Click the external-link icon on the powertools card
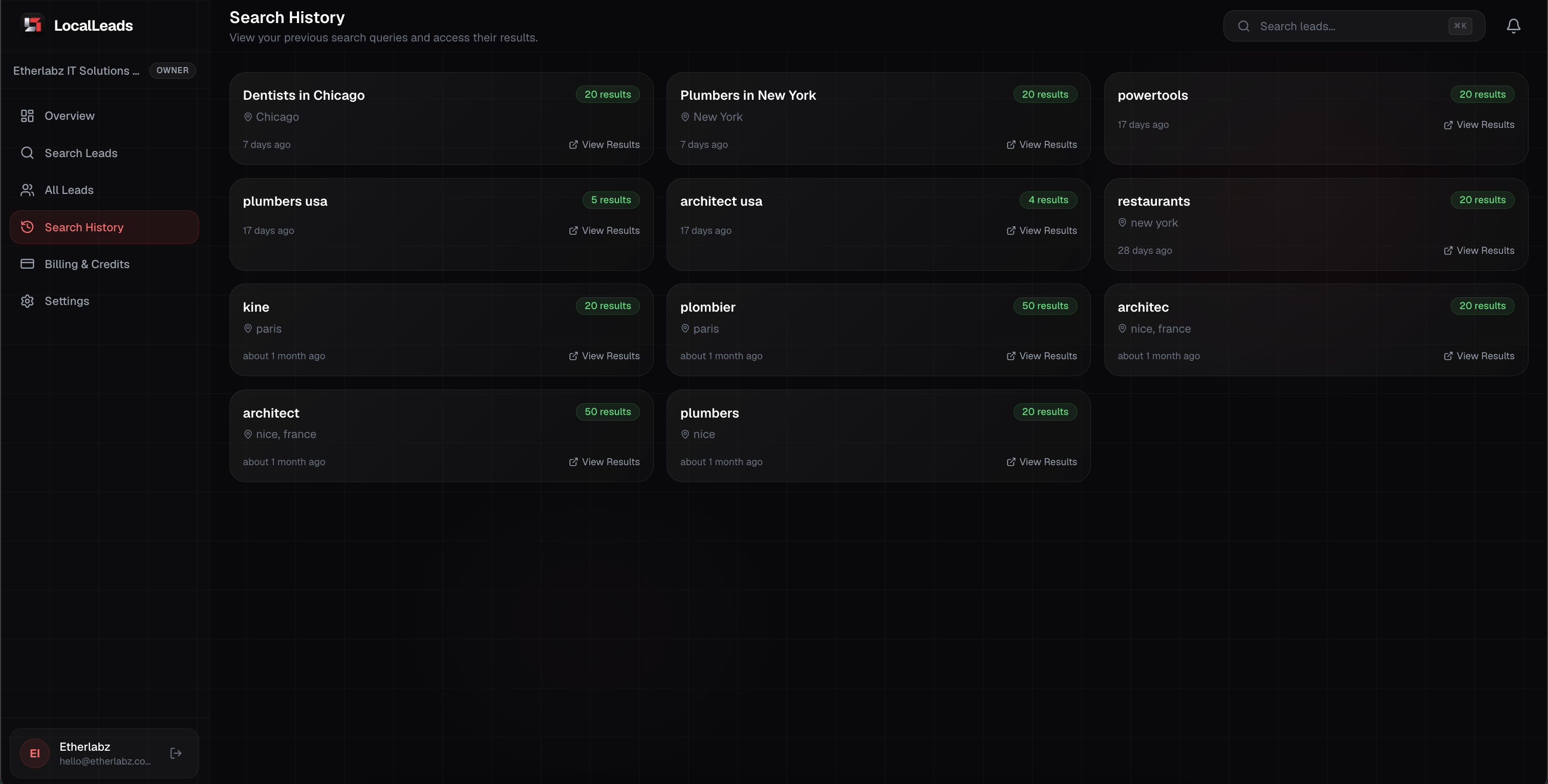 click(x=1448, y=124)
